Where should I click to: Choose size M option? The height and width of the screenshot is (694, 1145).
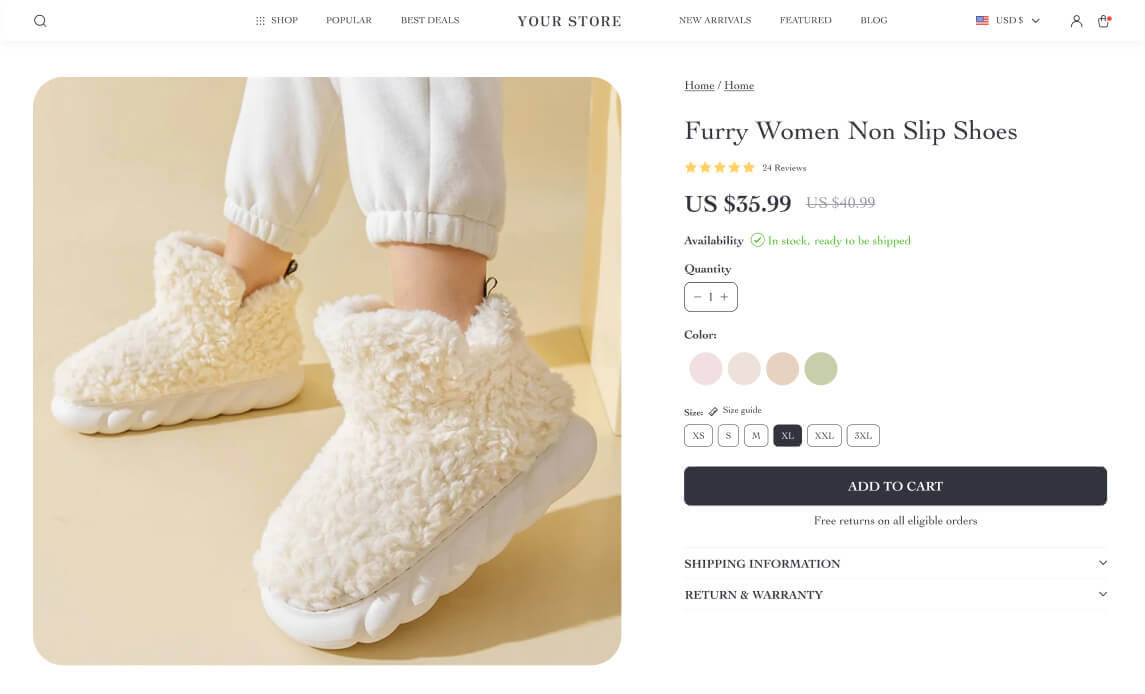tap(756, 436)
